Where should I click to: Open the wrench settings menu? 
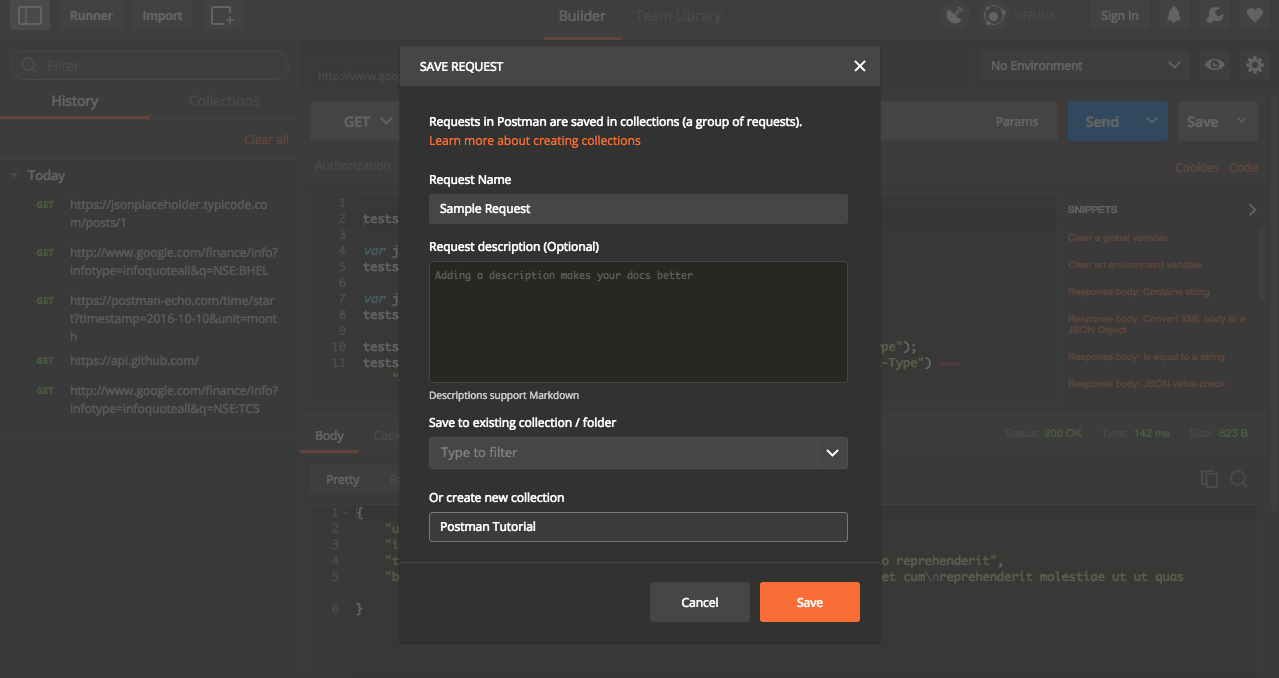(1214, 15)
